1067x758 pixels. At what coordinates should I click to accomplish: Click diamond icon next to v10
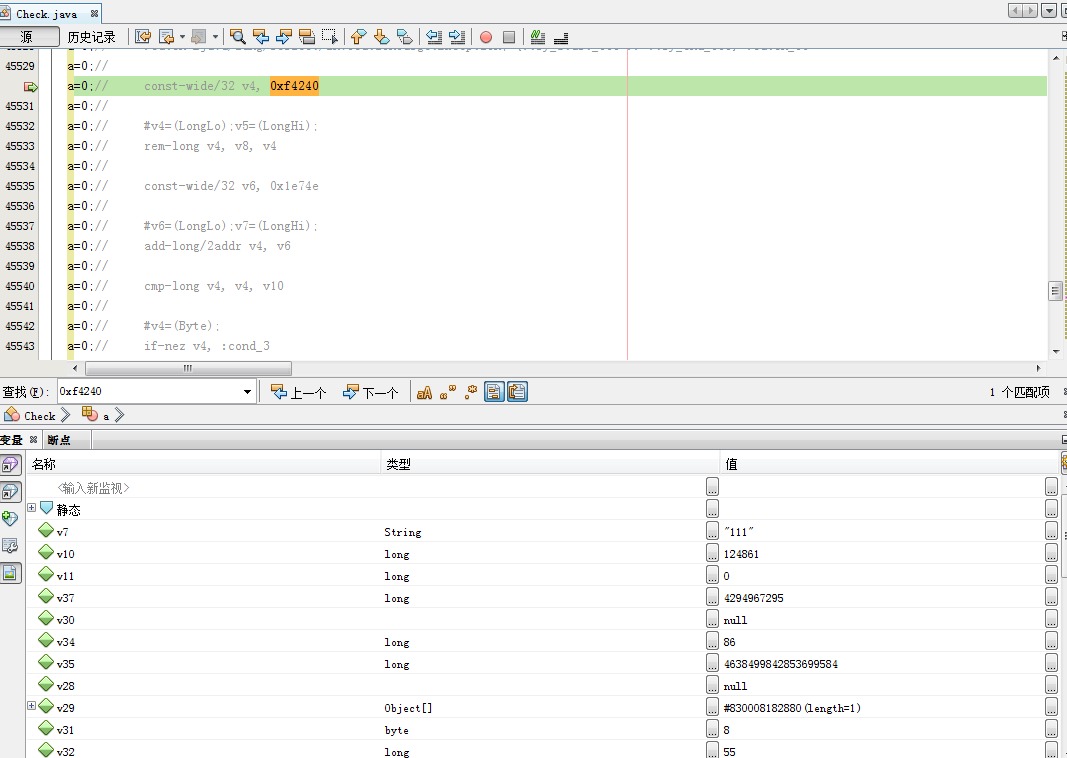click(x=46, y=552)
